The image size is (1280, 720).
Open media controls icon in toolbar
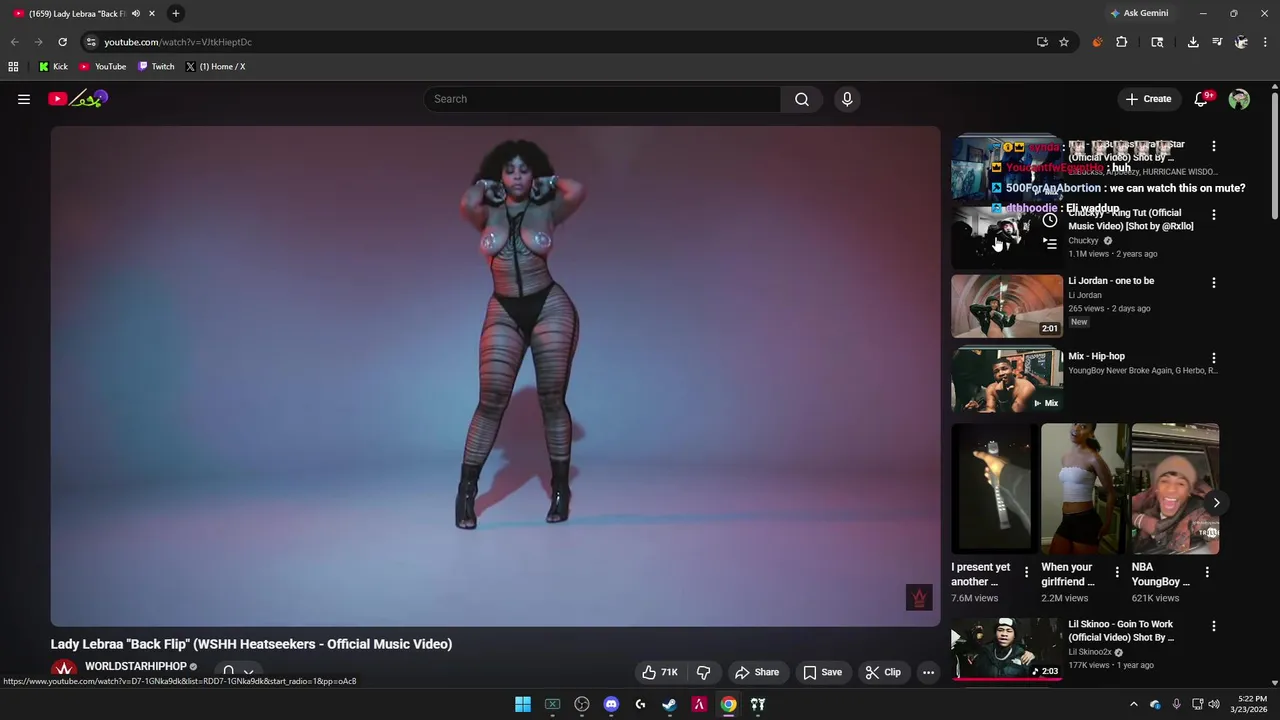(1217, 42)
